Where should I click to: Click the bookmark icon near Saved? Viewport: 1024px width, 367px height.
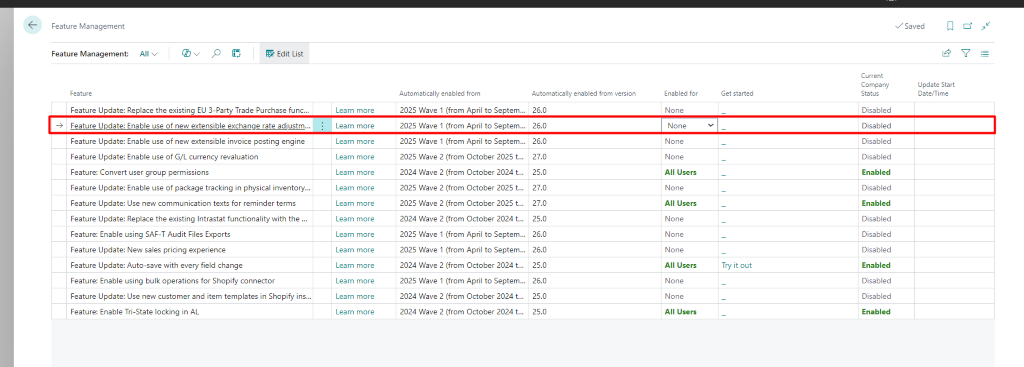[950, 26]
